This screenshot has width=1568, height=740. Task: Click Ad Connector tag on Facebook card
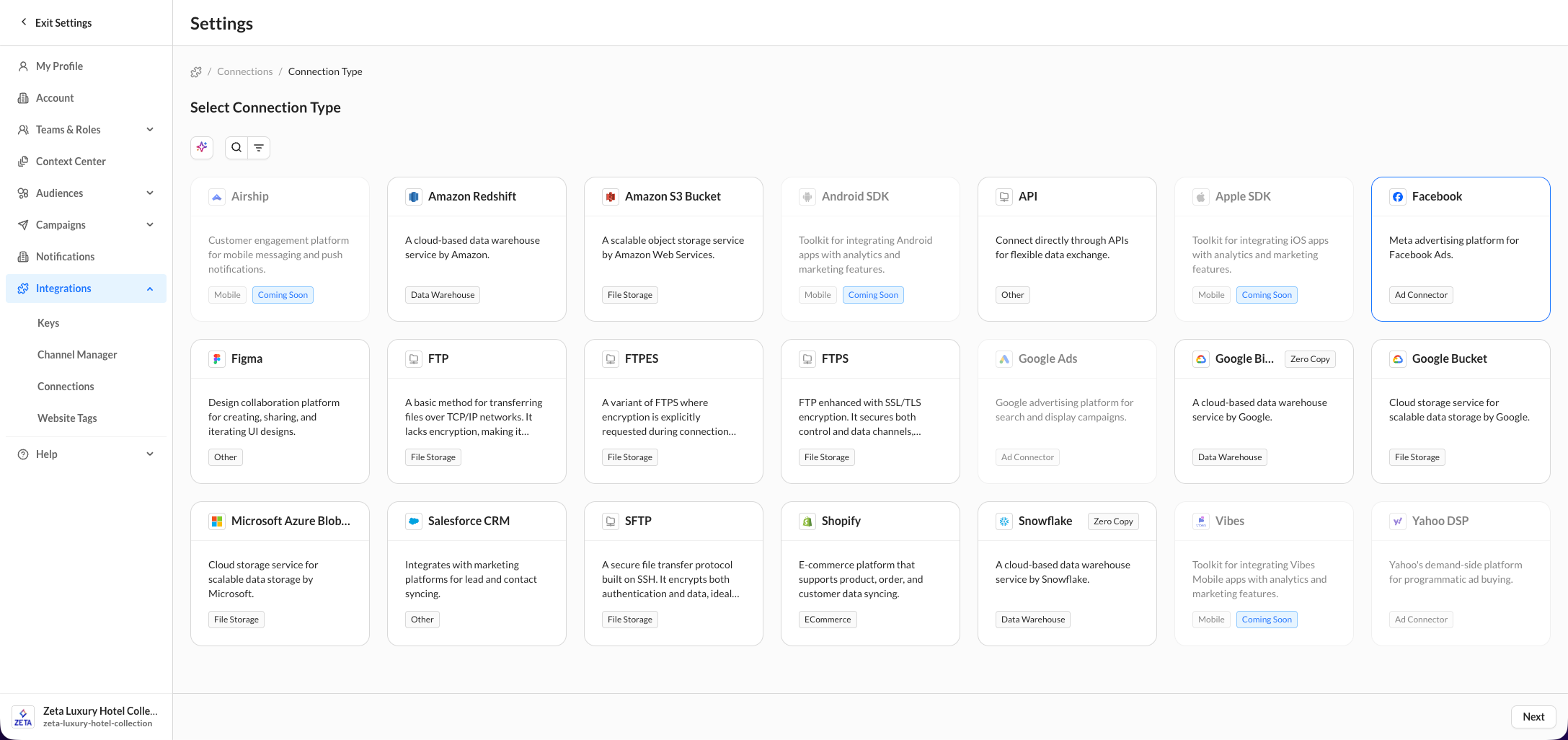[1421, 295]
